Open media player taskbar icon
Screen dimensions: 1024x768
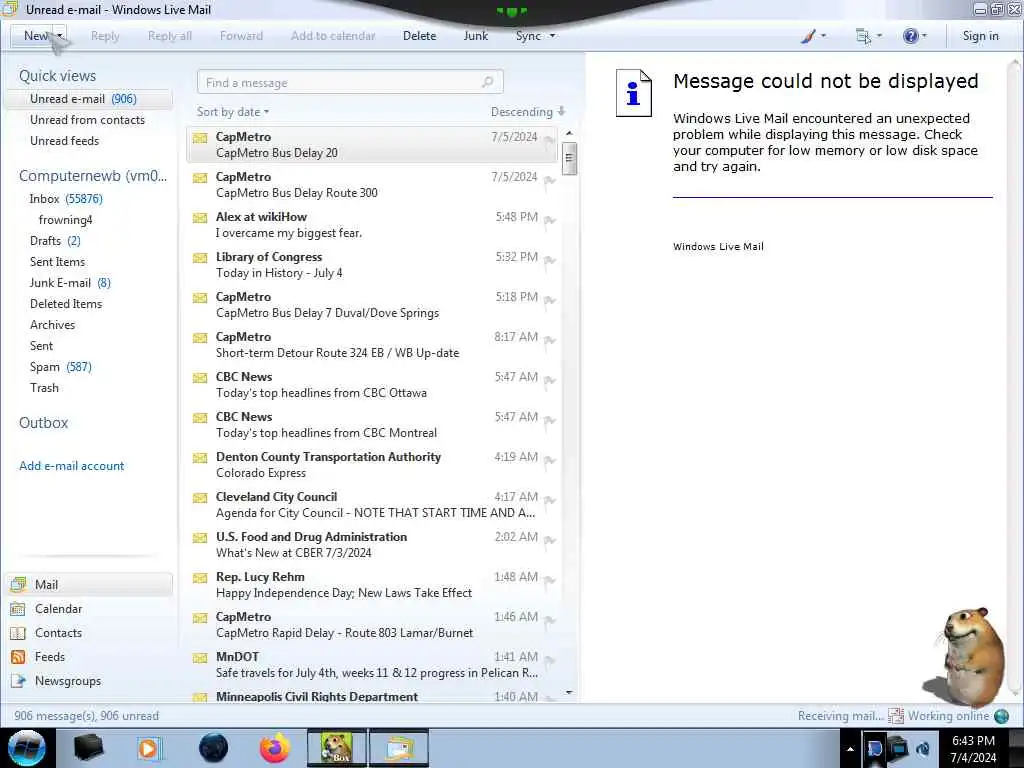(149, 748)
